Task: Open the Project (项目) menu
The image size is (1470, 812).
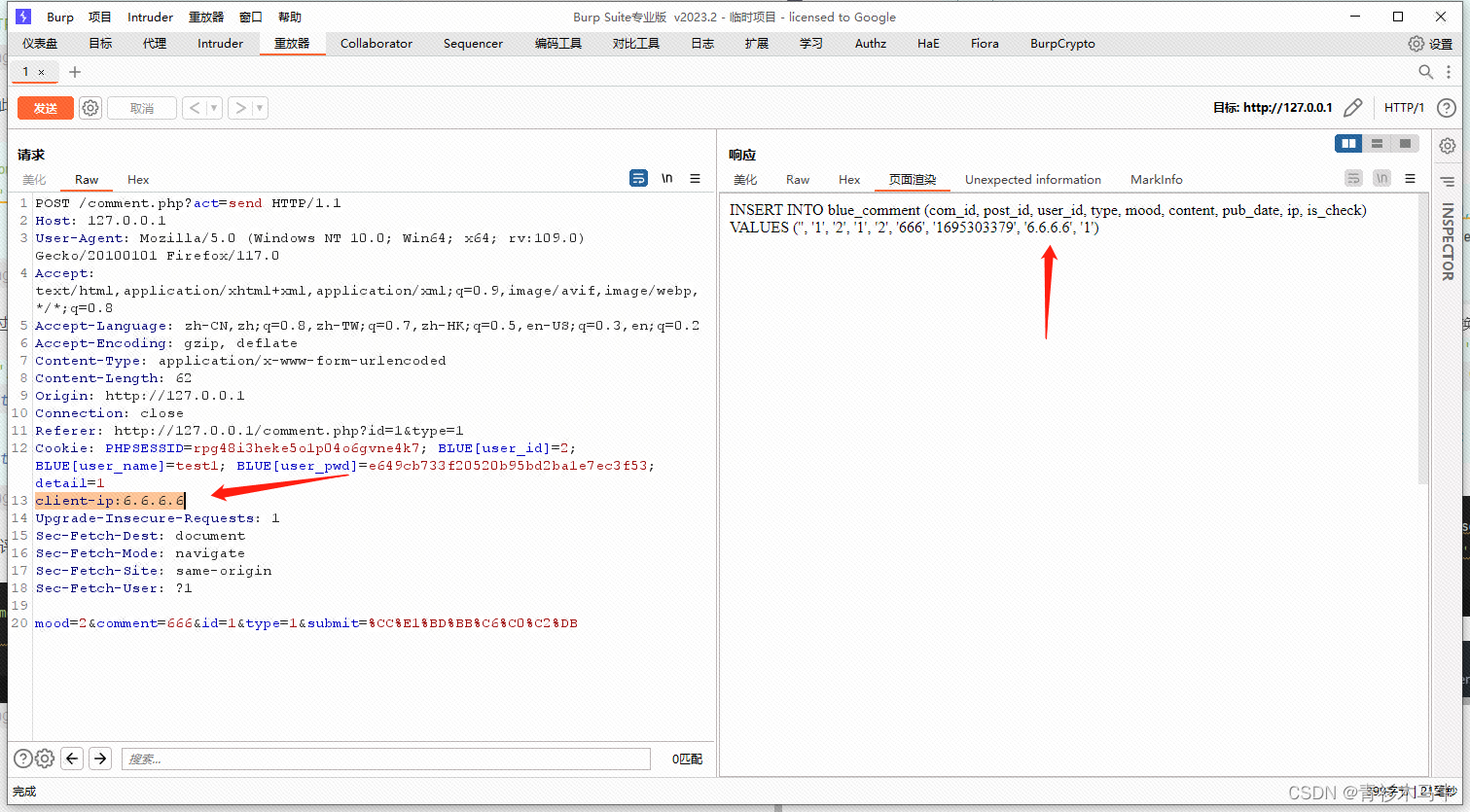Action: click(x=100, y=17)
